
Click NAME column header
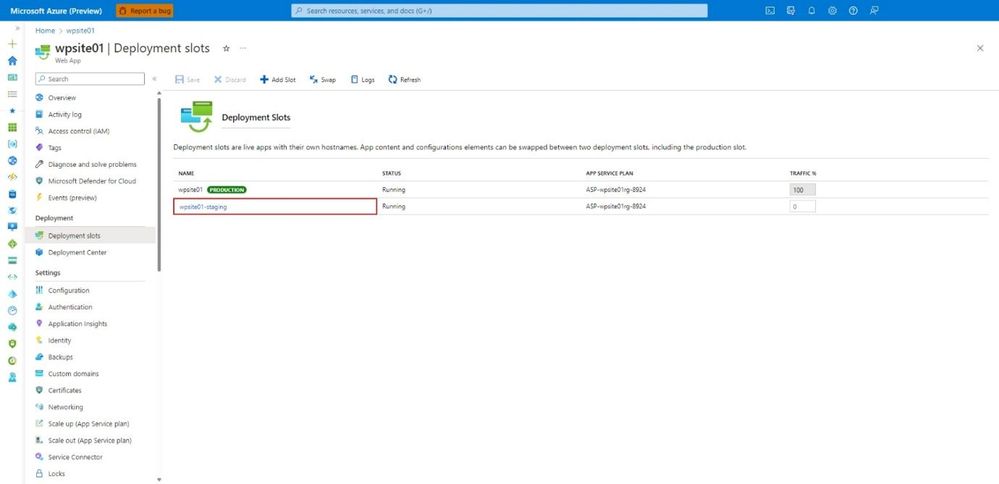[185, 173]
